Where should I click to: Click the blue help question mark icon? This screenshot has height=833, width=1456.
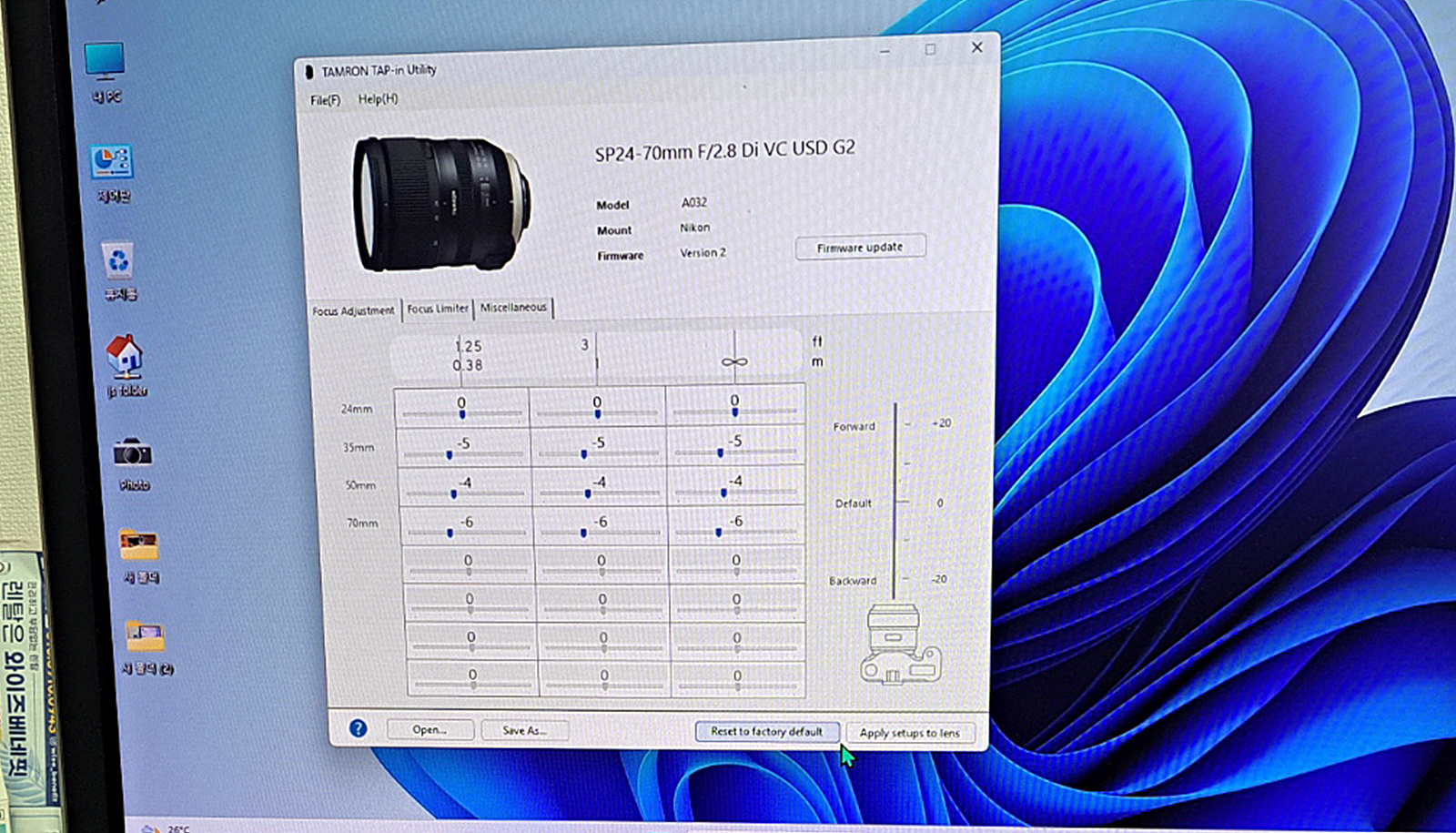pyautogui.click(x=359, y=728)
